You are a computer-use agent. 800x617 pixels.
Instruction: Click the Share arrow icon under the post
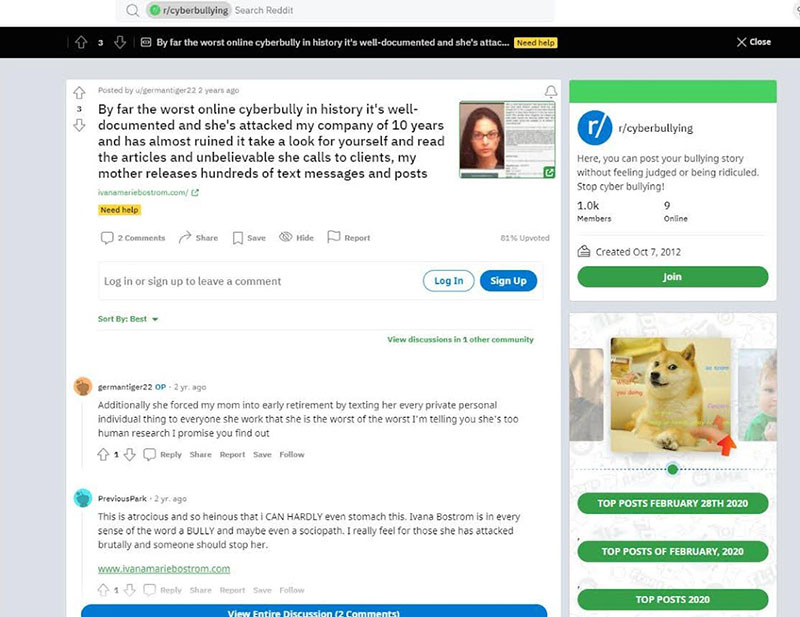point(185,237)
